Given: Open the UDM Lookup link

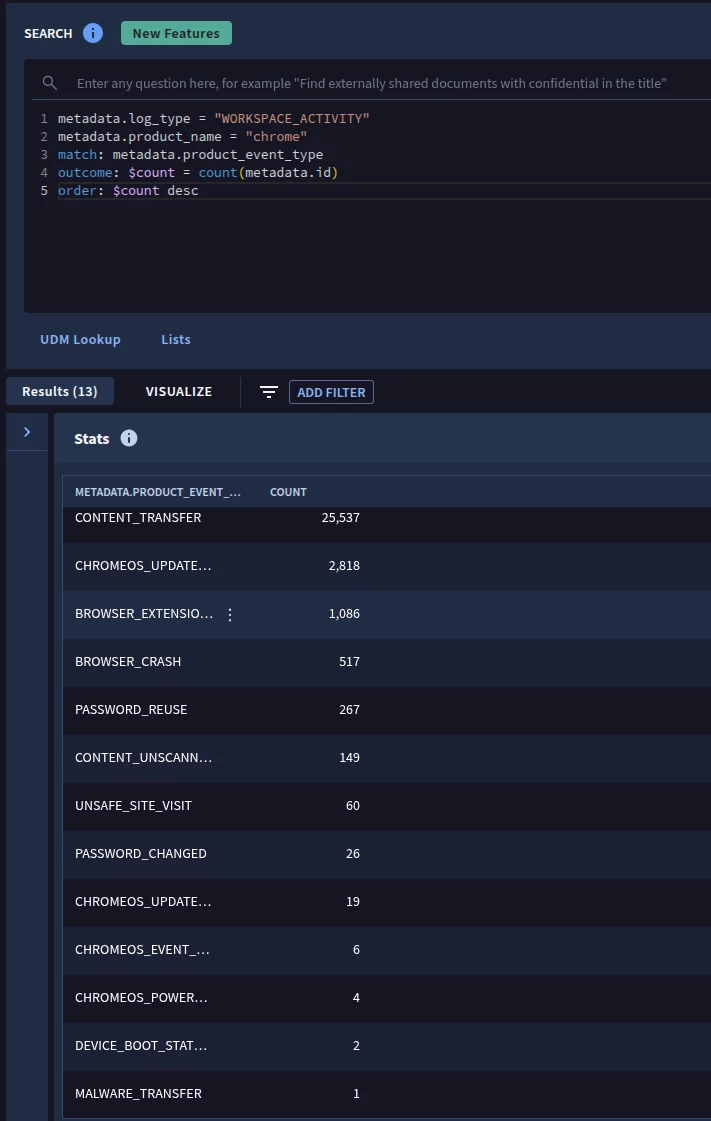Looking at the screenshot, I should click(x=80, y=340).
